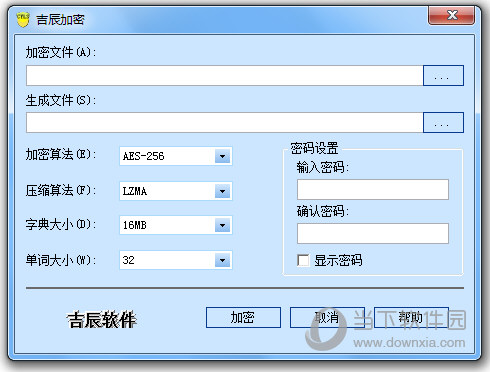The image size is (490, 372).
Task: Close the 吉辰加密 window
Action: click(x=452, y=15)
